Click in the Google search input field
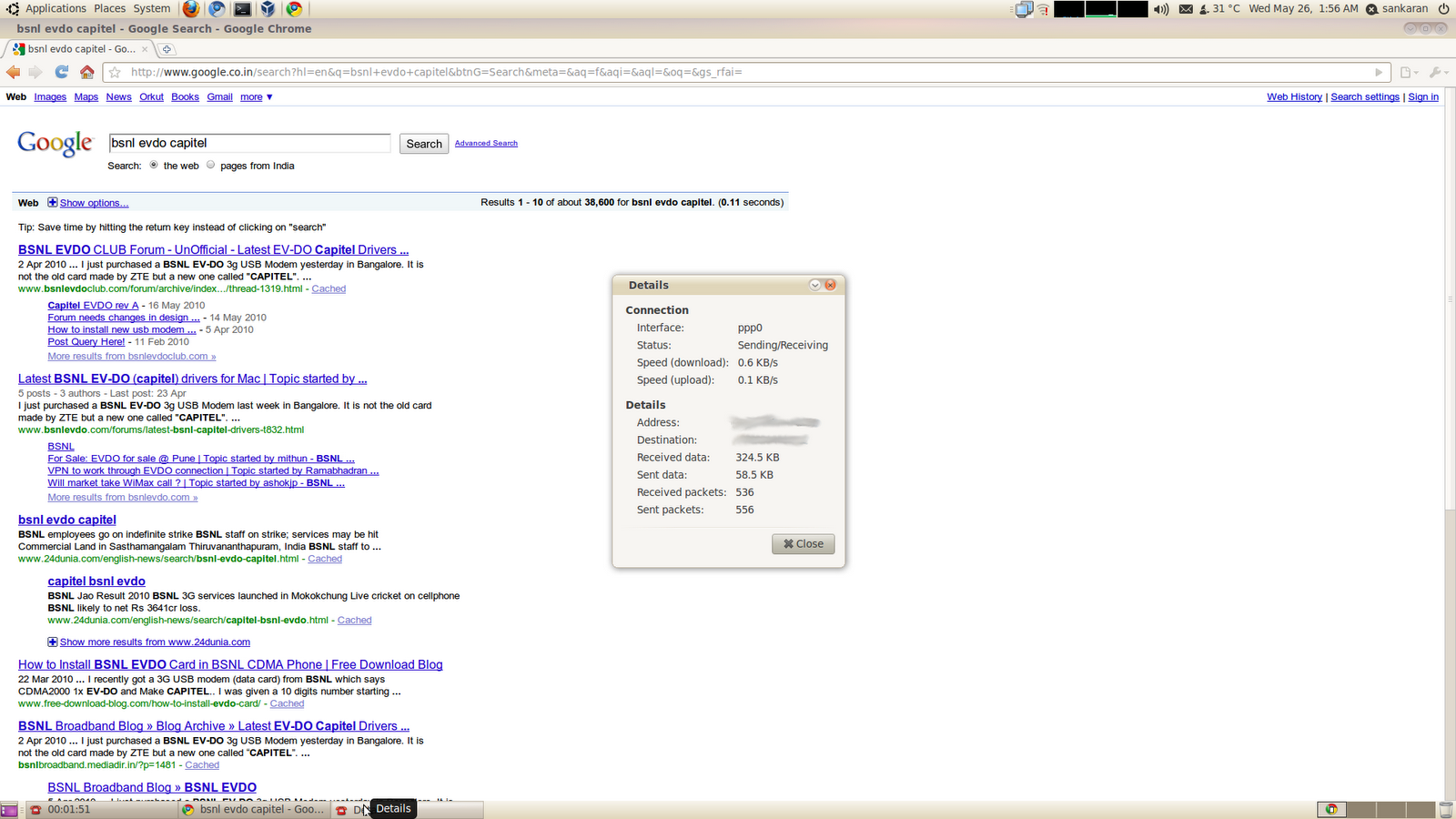The image size is (1456, 819). point(249,143)
